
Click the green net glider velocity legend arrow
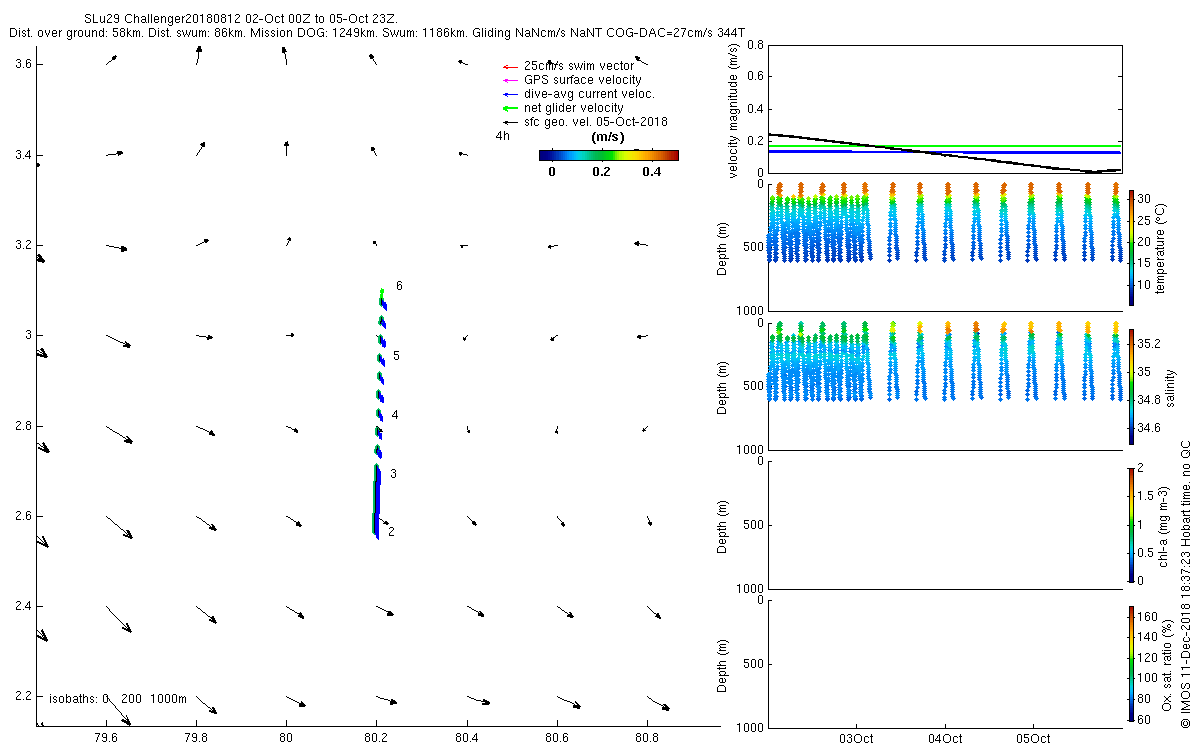tap(510, 108)
